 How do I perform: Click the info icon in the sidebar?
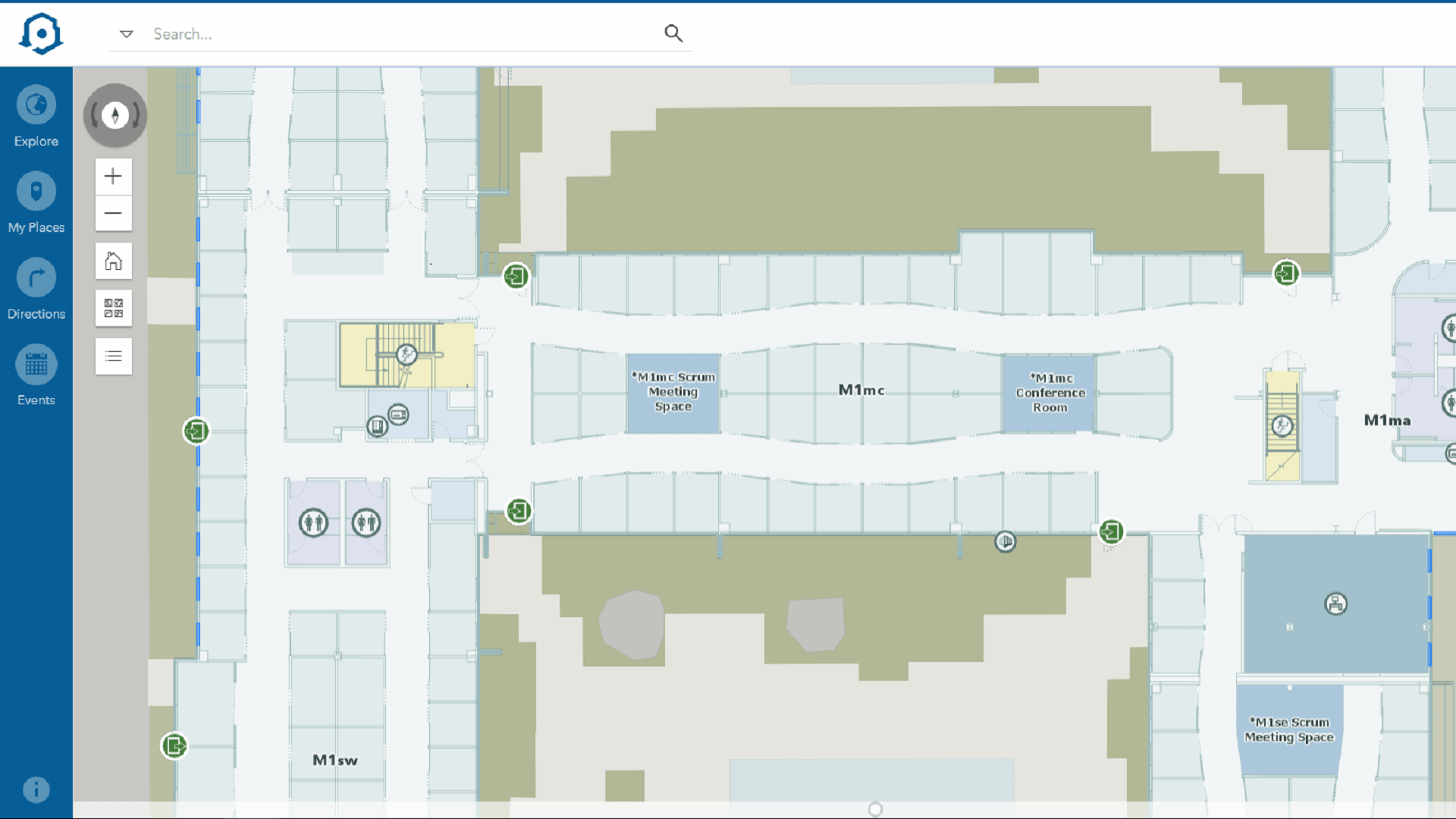(36, 789)
